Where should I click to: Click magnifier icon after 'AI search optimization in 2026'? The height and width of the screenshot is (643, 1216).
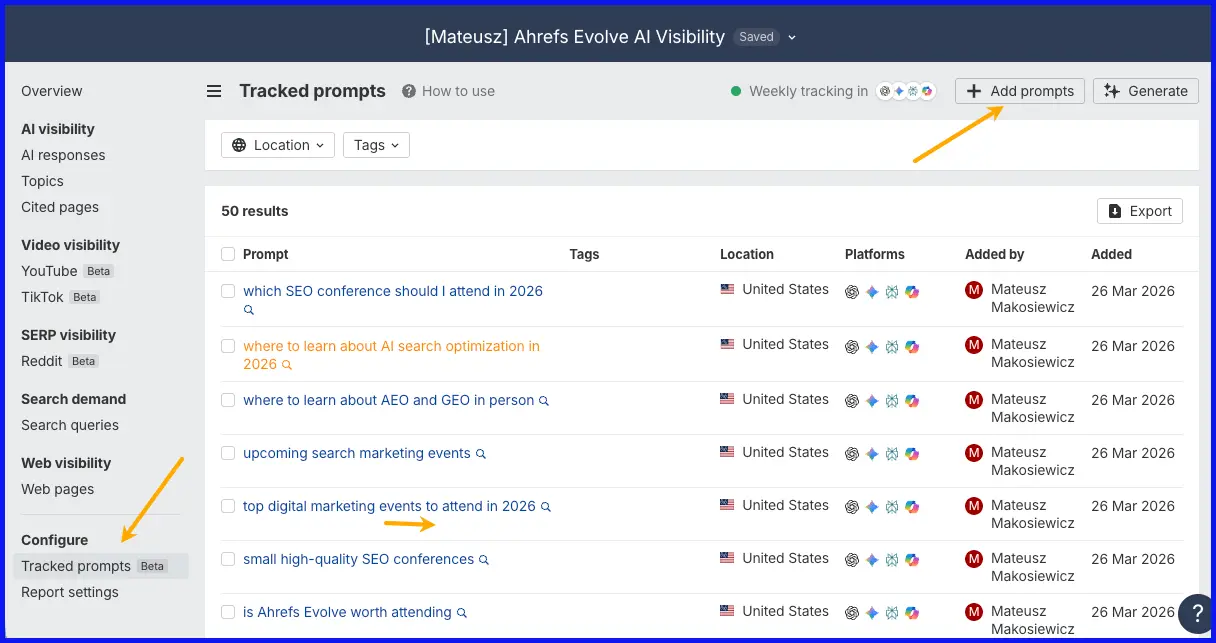point(287,365)
